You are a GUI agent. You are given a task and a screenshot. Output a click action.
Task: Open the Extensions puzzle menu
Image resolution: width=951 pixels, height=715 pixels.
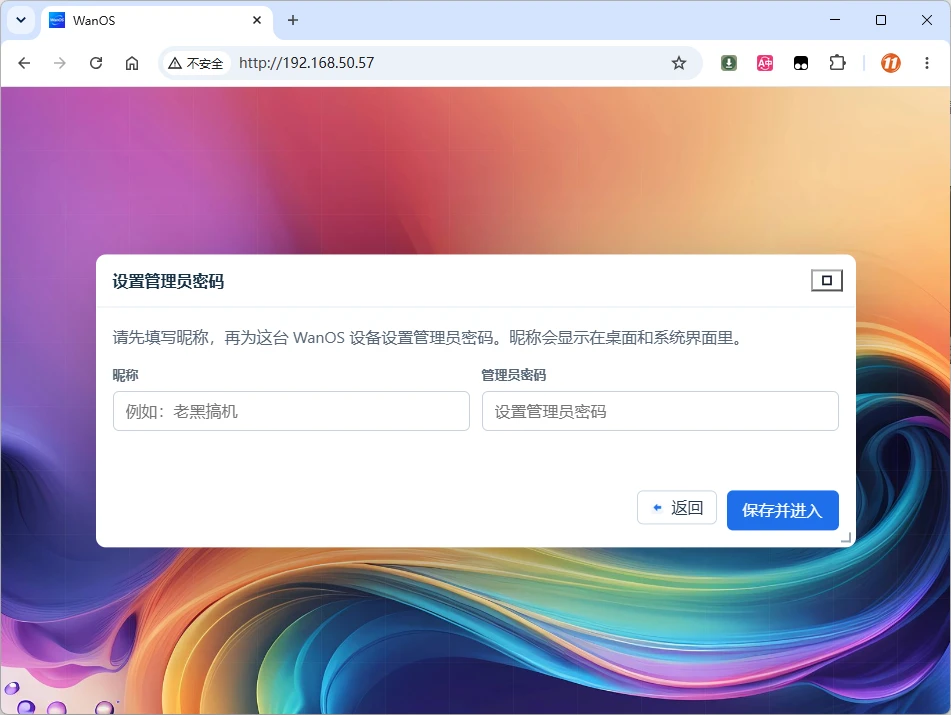[x=837, y=63]
